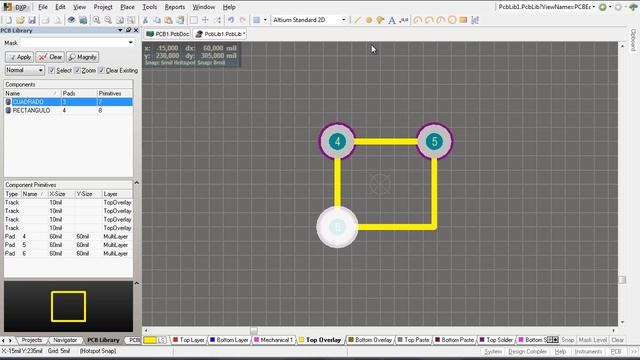Toggle the Clear Existing checkbox

click(x=102, y=70)
